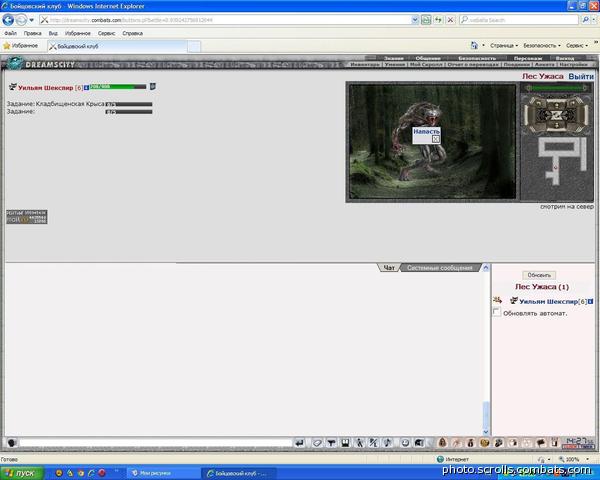Screen dimensions: 600x480
Task: Switch to the Системные сообщения tab
Action: pos(440,268)
